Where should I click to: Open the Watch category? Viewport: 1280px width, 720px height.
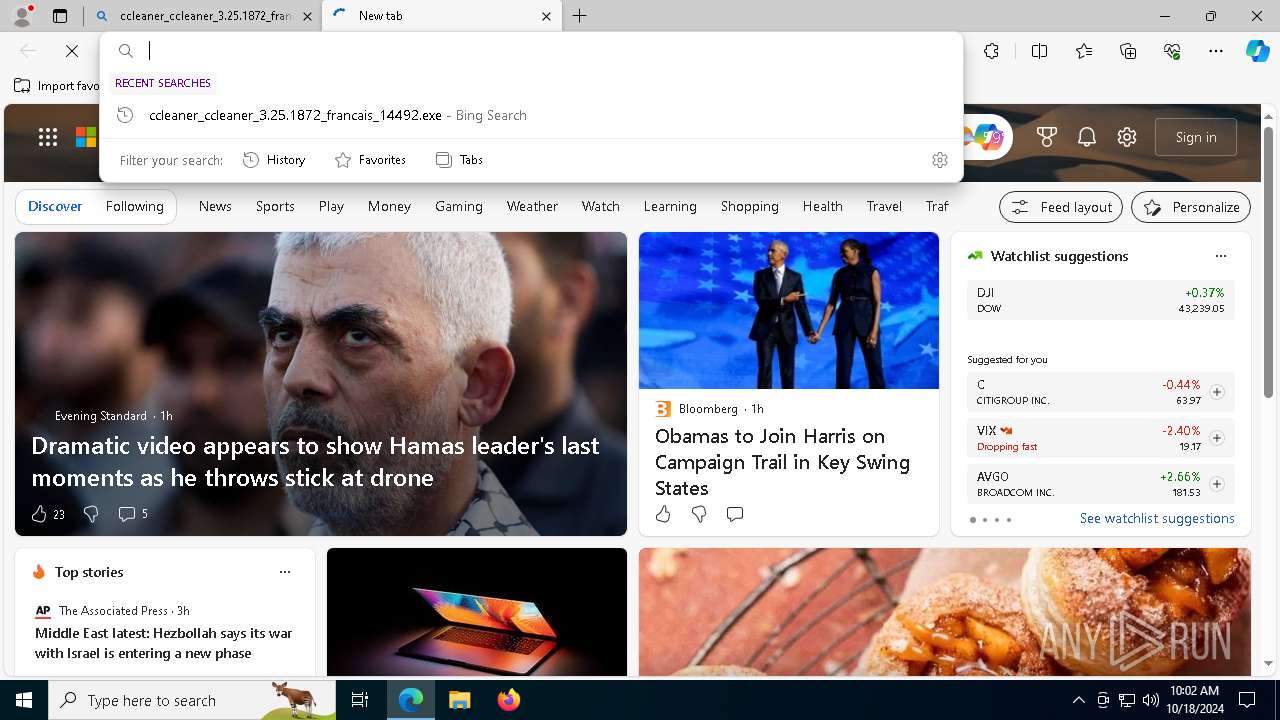point(601,206)
